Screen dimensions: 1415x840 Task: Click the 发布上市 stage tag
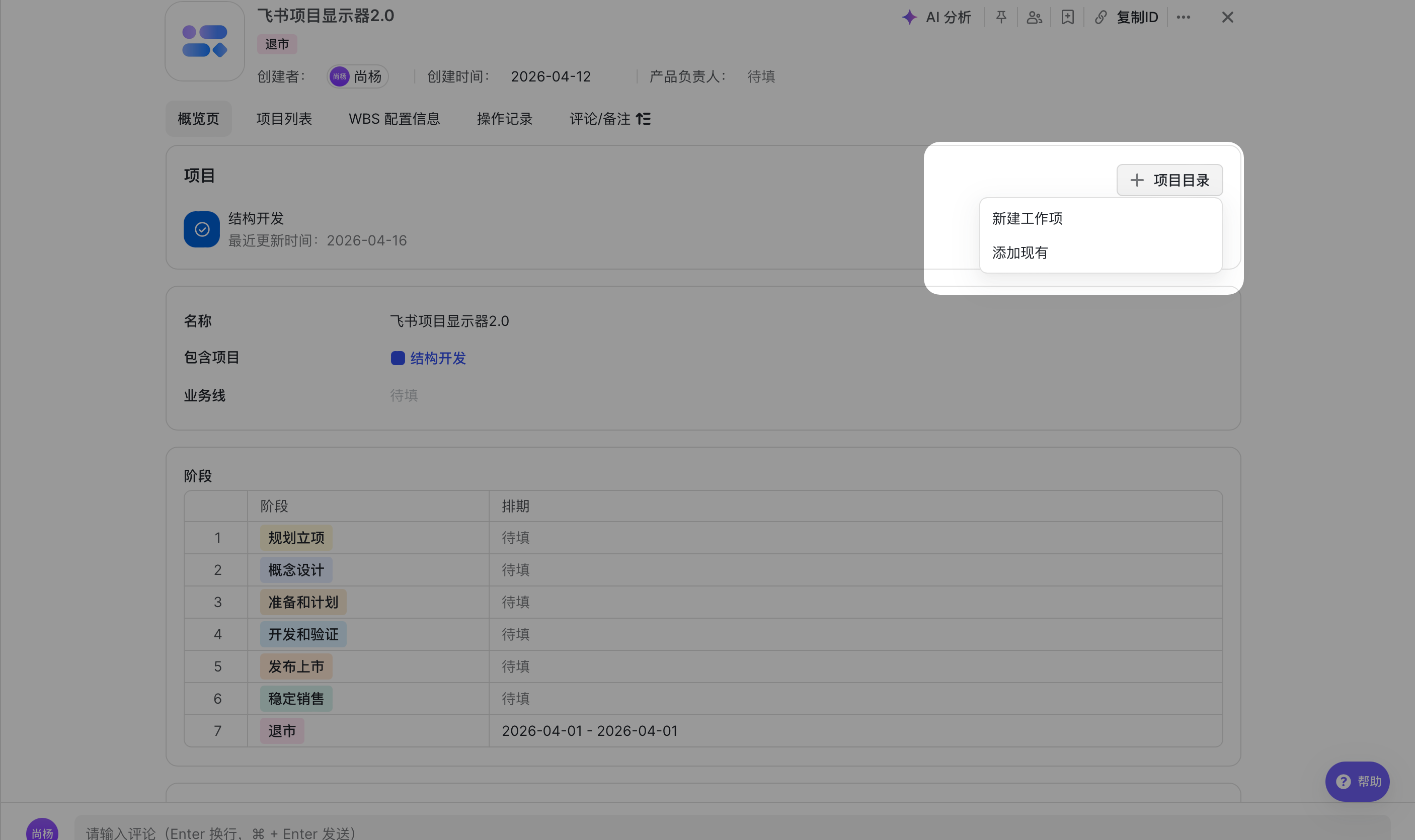pyautogui.click(x=296, y=667)
